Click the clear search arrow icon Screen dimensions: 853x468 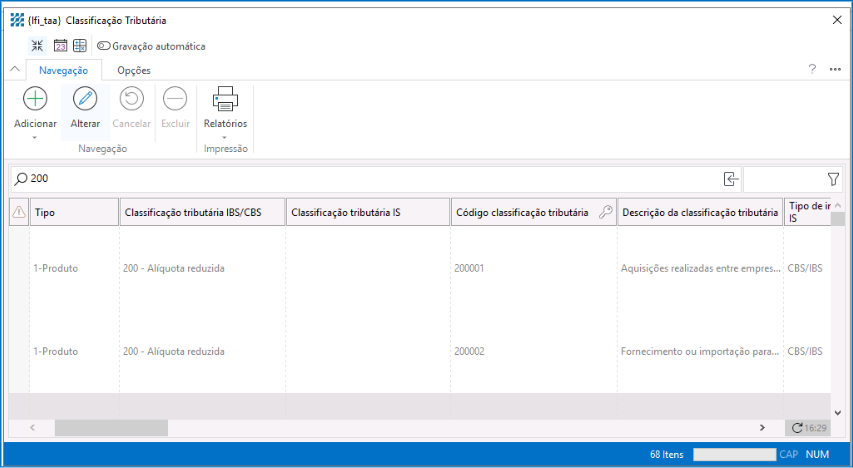731,179
